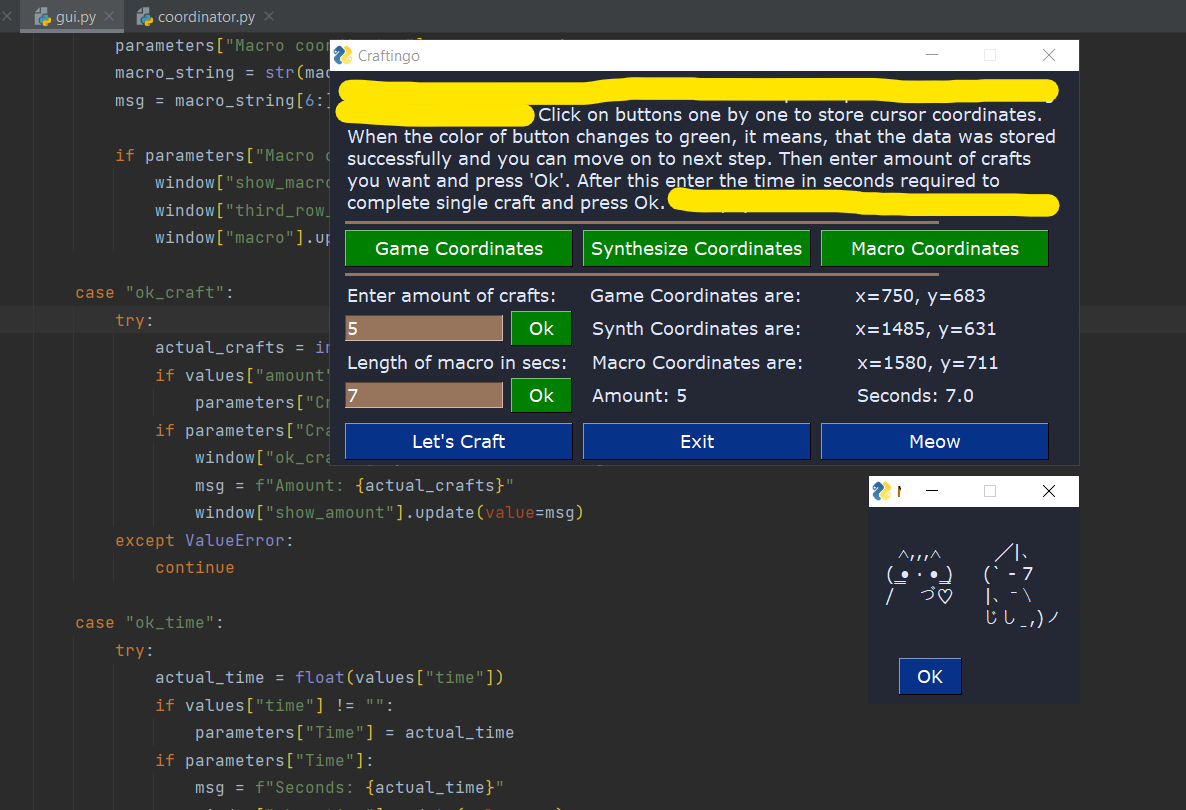1186x810 pixels.
Task: Switch to the coordinator.py editor tab
Action: click(204, 17)
